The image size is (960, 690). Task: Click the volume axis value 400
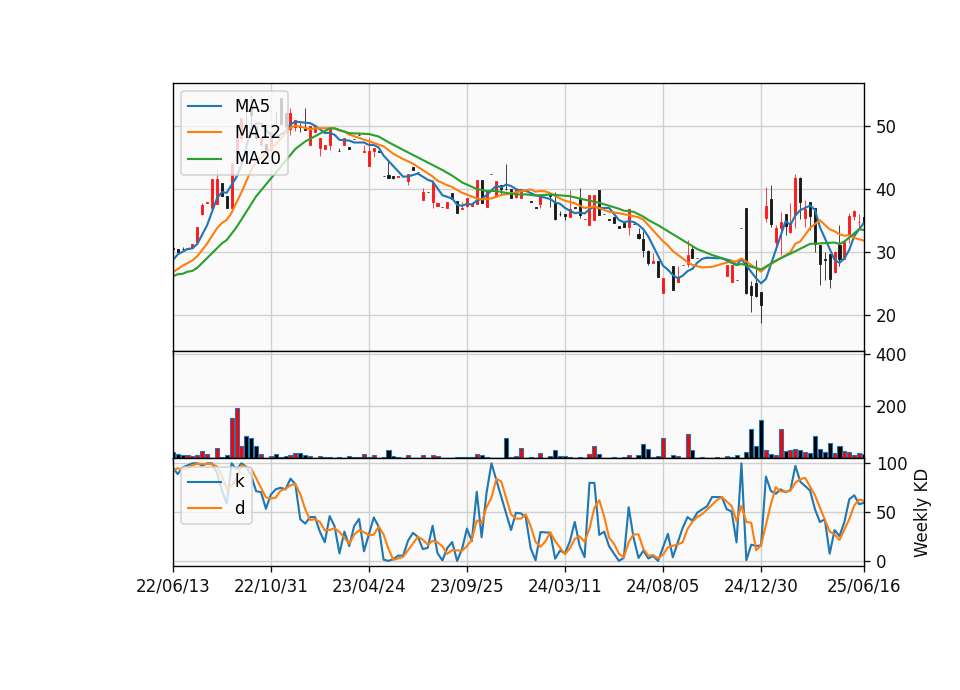[891, 355]
